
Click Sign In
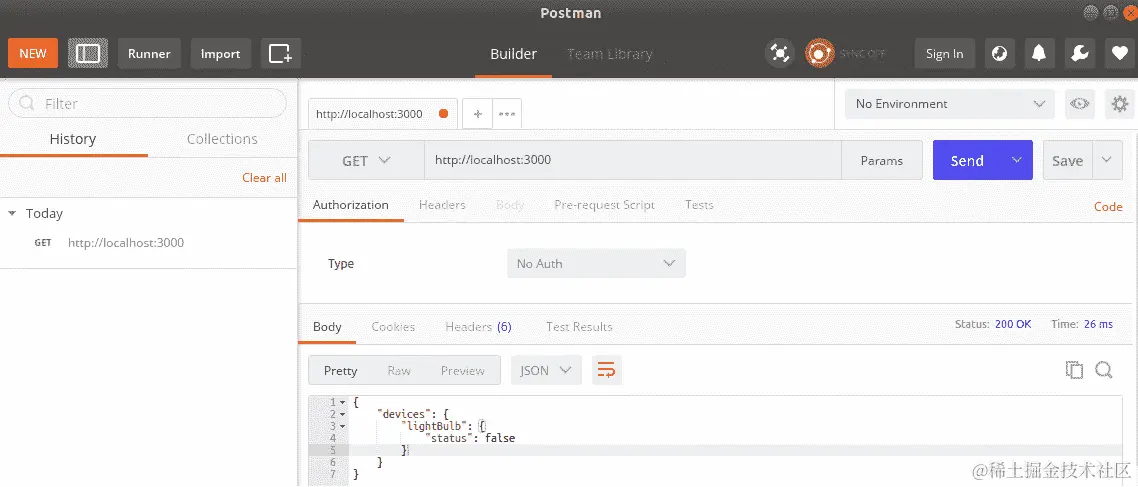tap(944, 54)
